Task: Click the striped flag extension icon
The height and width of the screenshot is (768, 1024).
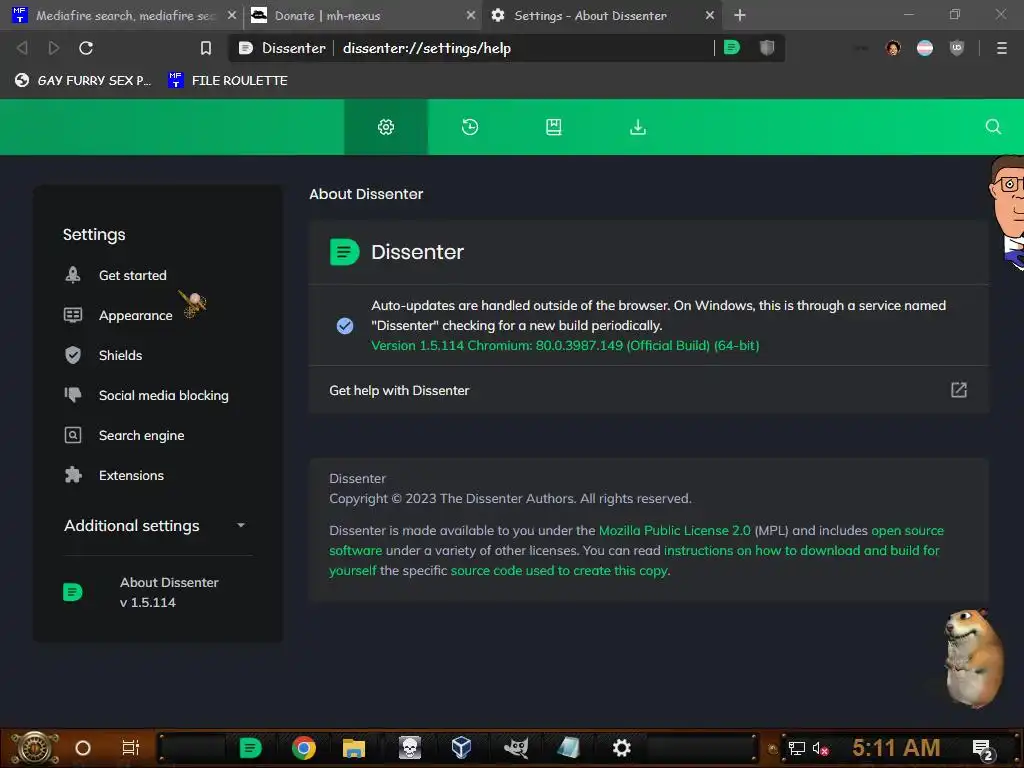Action: 925,48
